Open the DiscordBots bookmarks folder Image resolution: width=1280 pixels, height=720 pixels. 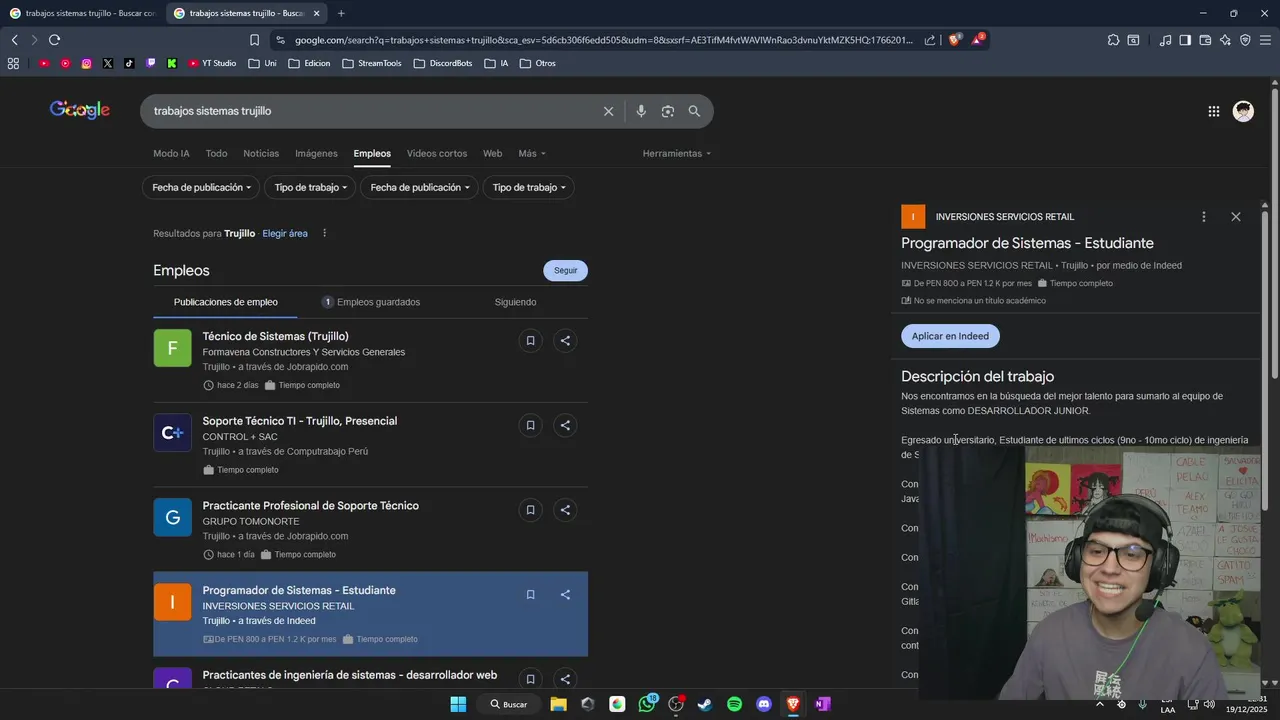442,63
